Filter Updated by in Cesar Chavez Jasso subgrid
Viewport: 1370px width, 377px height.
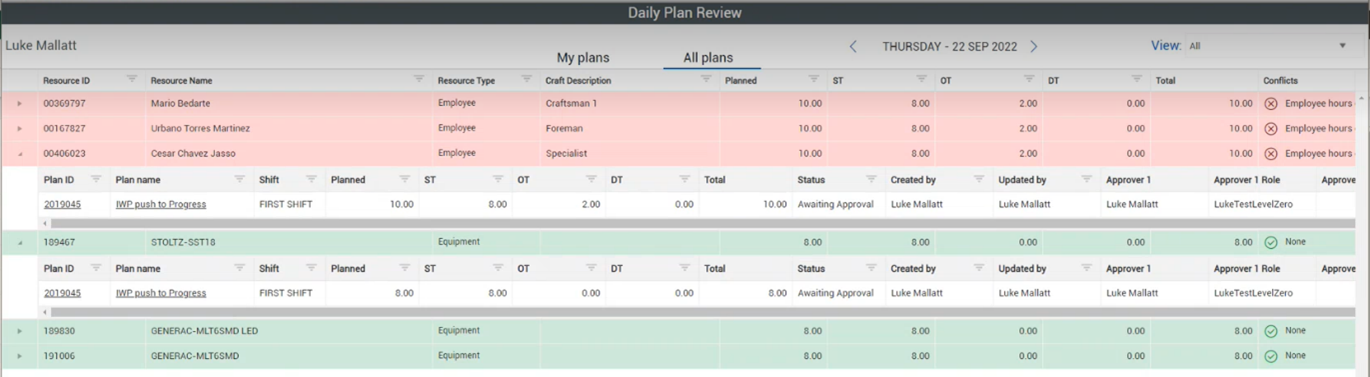pyautogui.click(x=1087, y=179)
